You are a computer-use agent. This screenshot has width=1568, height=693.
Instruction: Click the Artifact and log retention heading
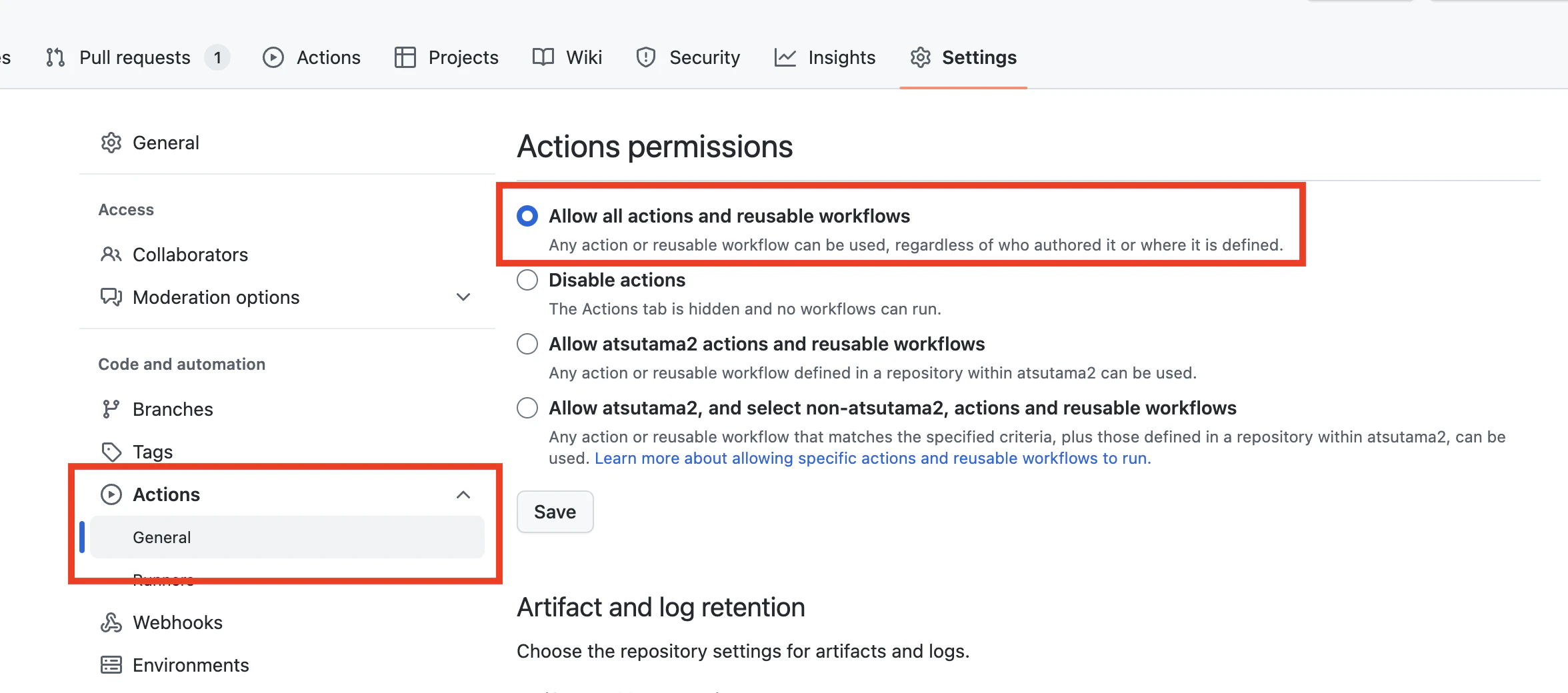tap(661, 608)
